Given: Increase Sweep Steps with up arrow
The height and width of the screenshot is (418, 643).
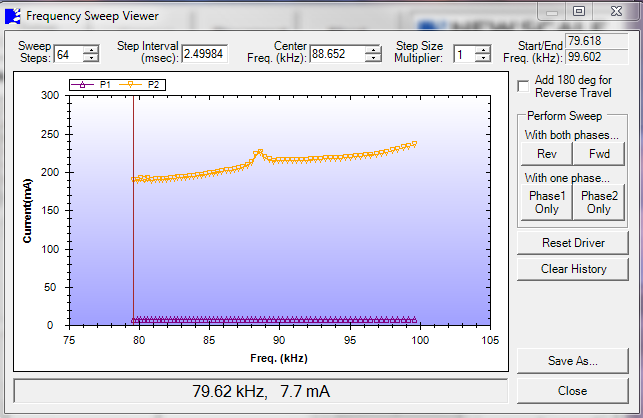Looking at the screenshot, I should pos(91,49).
